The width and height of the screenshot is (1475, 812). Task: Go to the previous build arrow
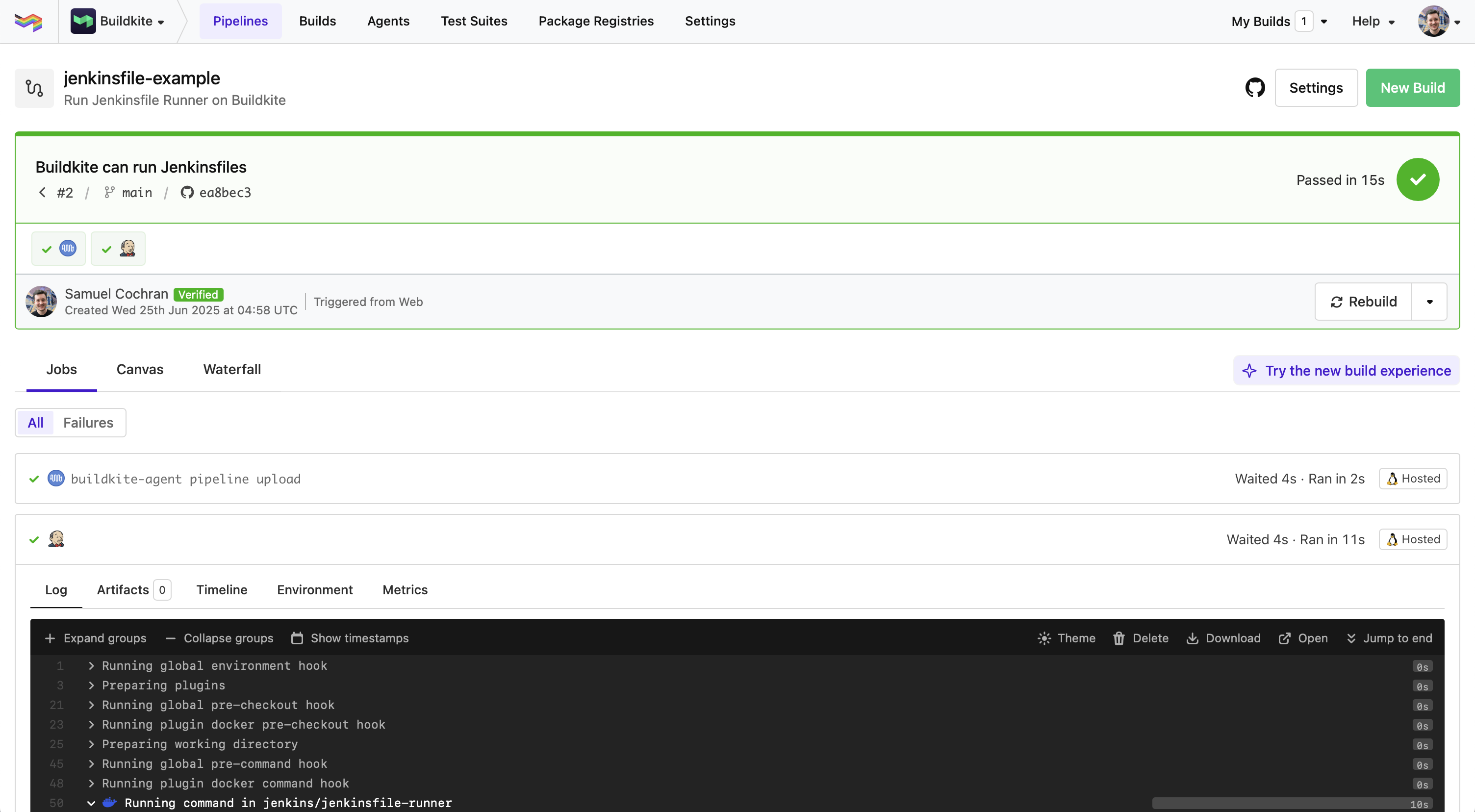coord(42,192)
